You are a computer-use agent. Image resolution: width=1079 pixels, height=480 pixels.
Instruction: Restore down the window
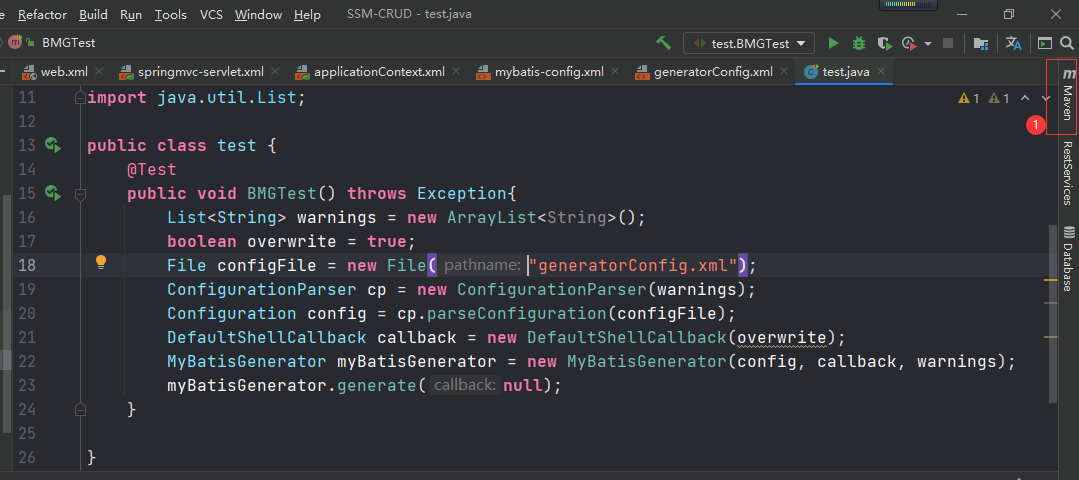pos(1009,14)
